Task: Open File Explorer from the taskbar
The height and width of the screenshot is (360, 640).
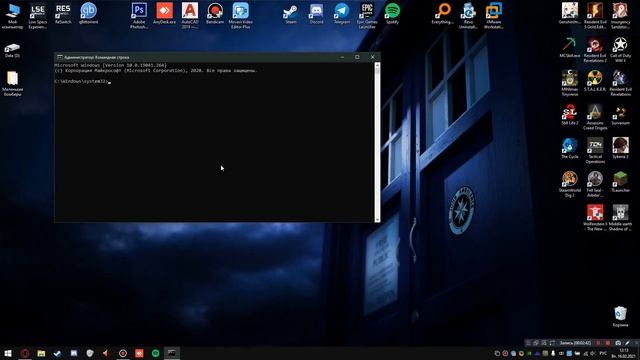Action: tap(41, 353)
